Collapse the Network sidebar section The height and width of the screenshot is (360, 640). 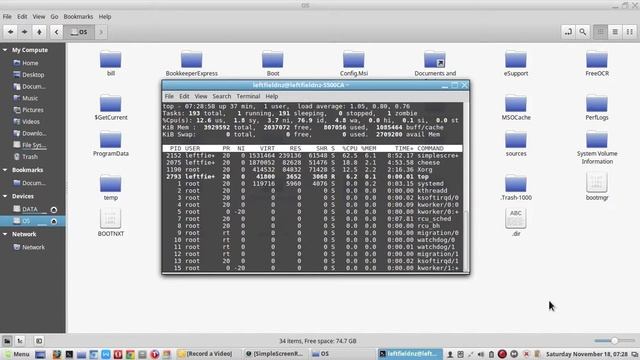(x=5, y=234)
